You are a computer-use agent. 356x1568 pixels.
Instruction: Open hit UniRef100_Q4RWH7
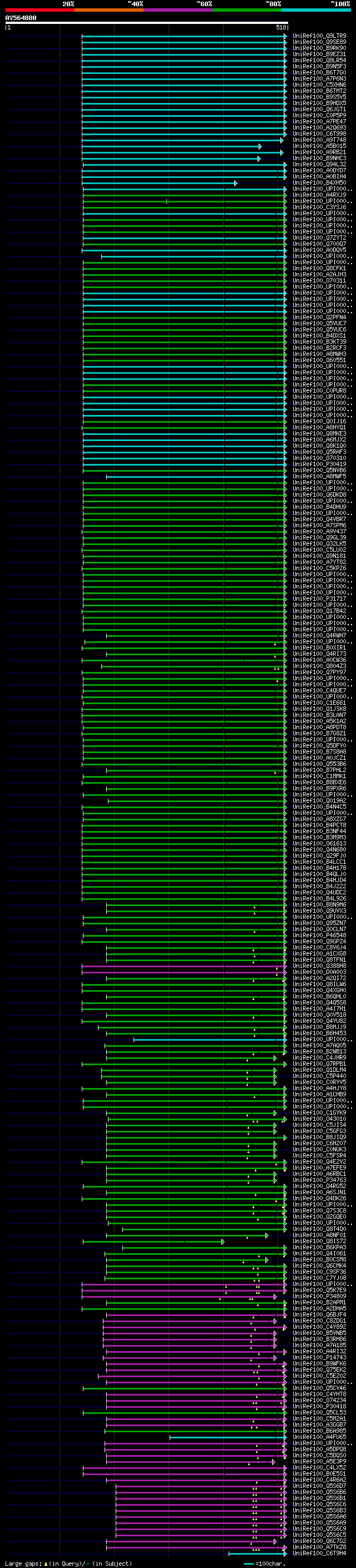(x=319, y=635)
